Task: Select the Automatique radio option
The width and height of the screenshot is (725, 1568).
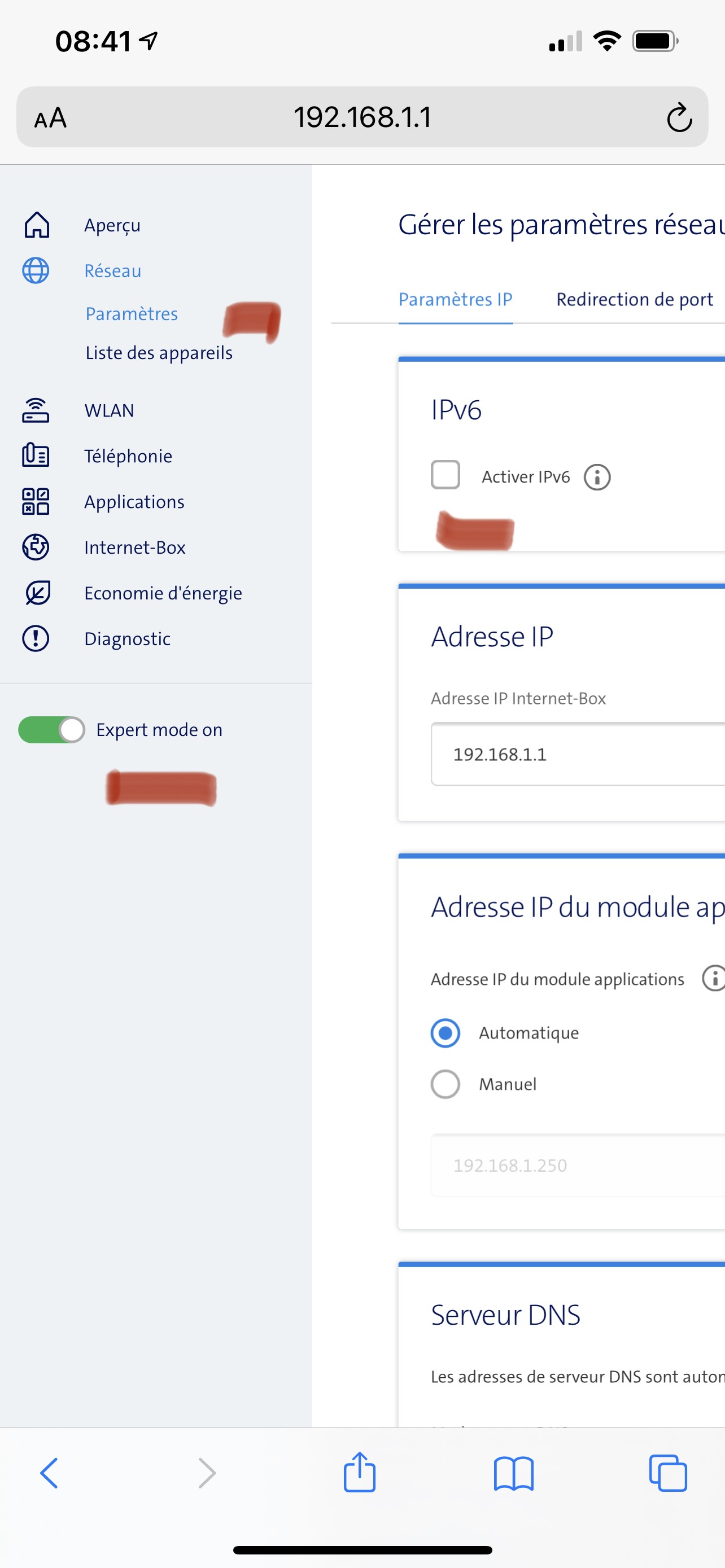Action: (446, 1033)
